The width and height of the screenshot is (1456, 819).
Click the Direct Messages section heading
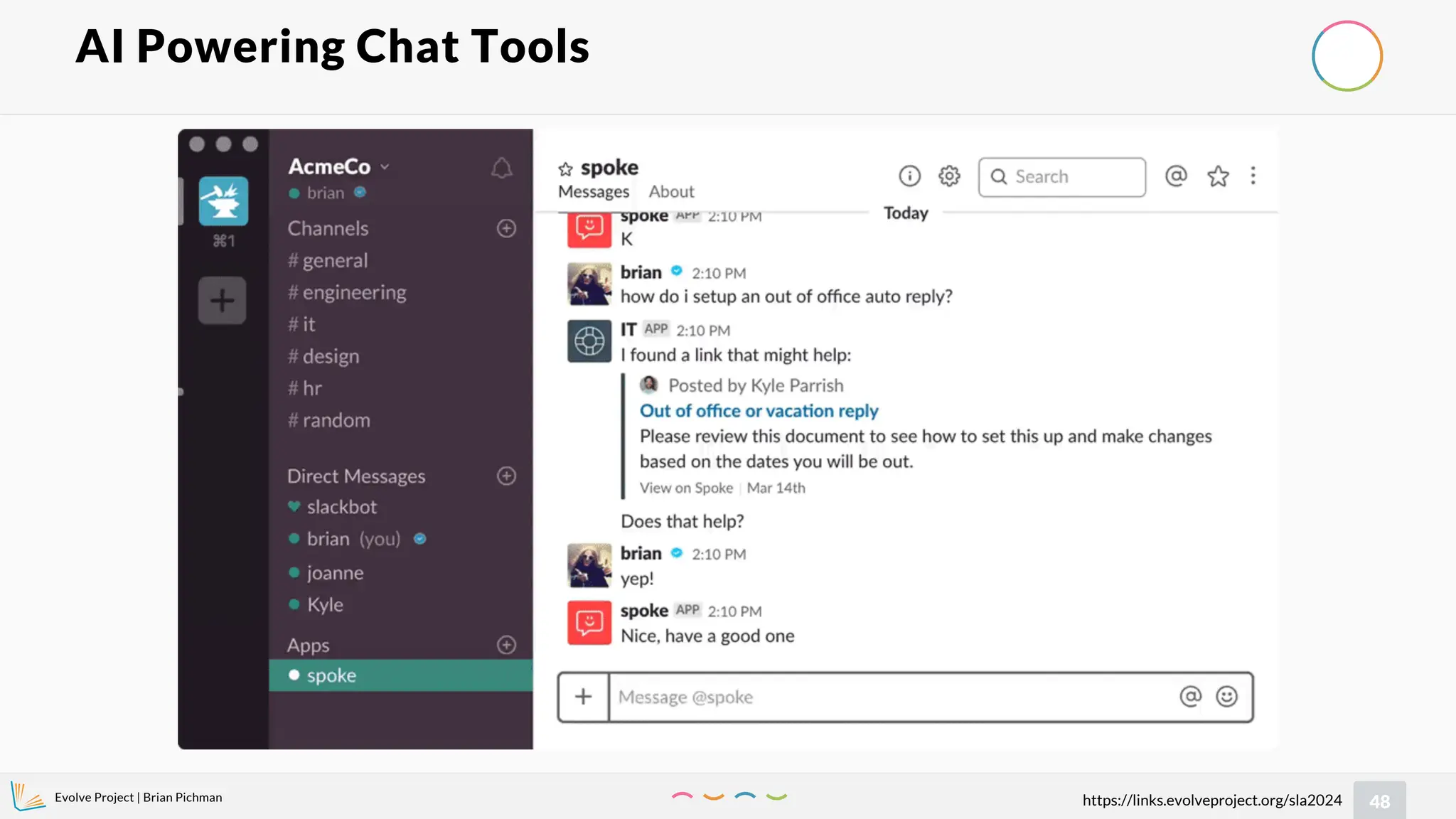(x=356, y=476)
